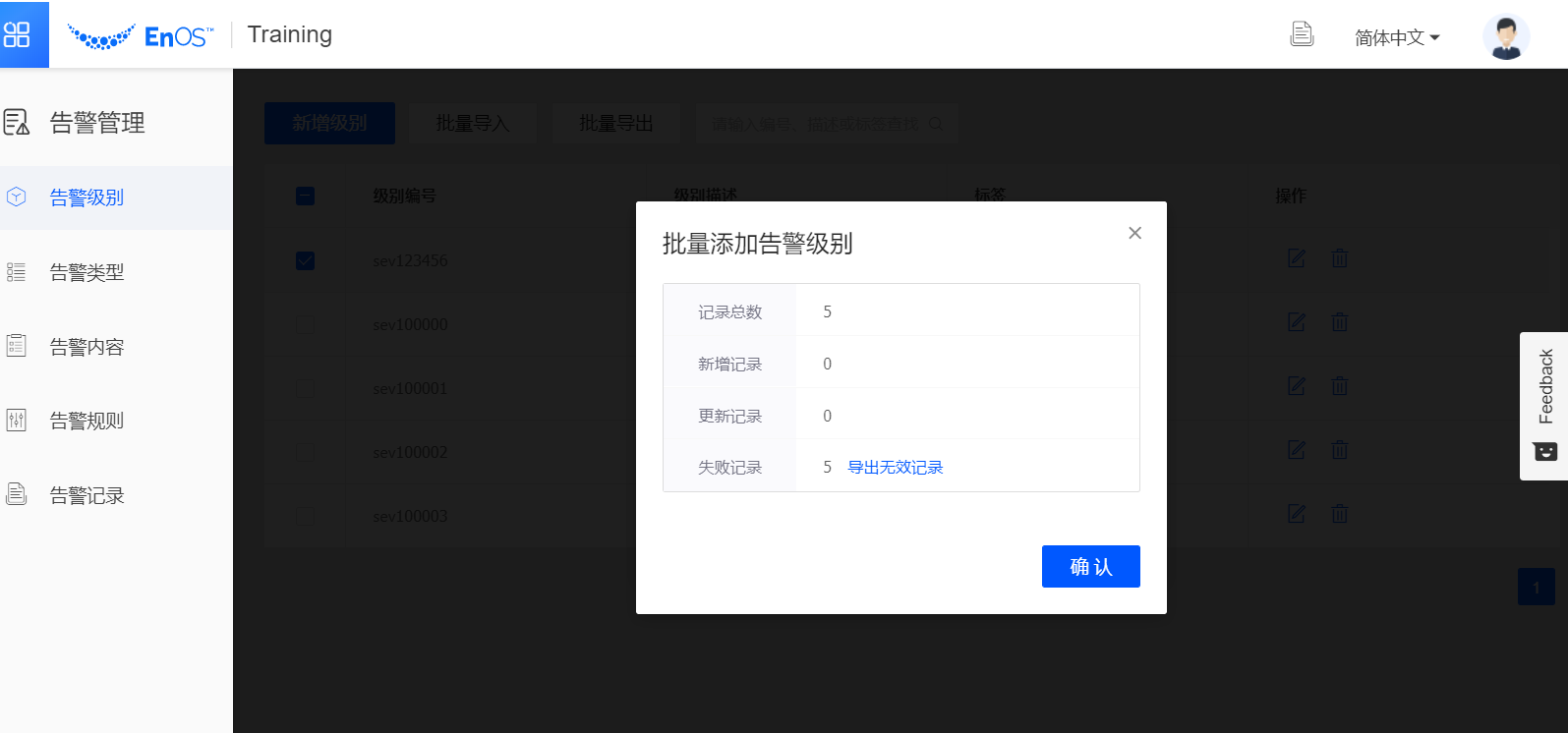Delete the sev100002 row
This screenshot has height=733, width=1568.
[1340, 450]
